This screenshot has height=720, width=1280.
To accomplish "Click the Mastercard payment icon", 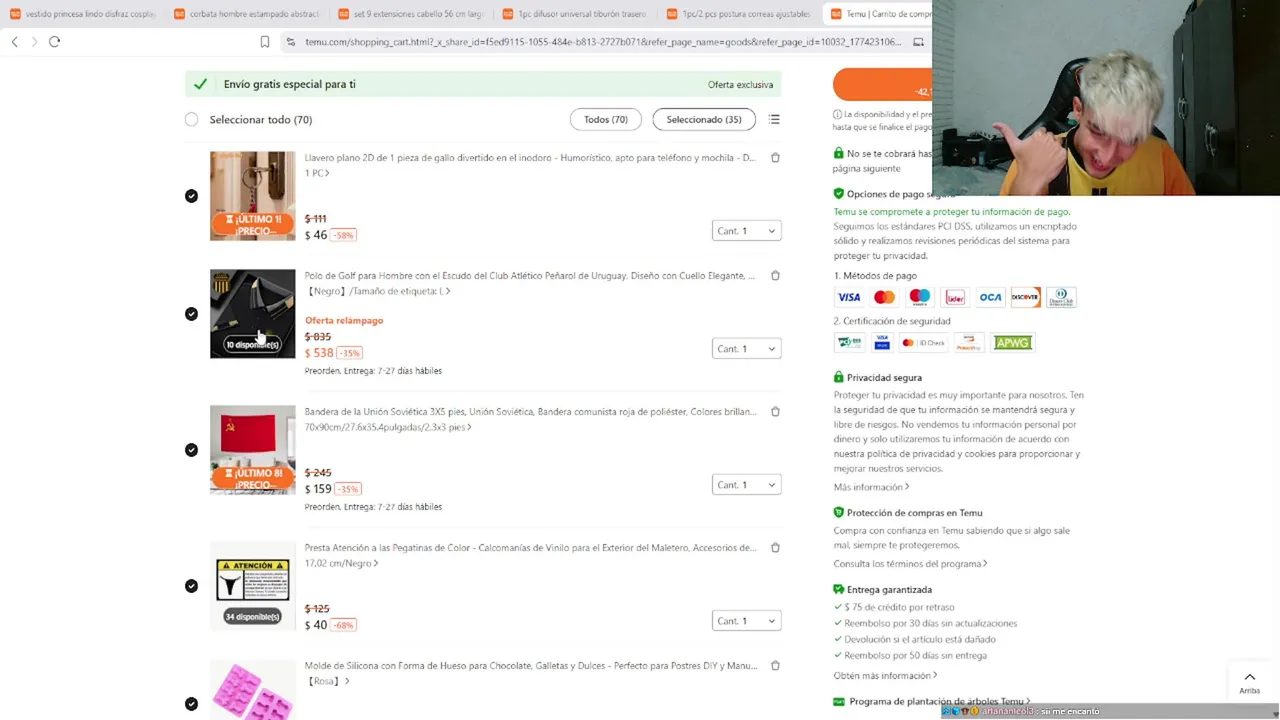I will [884, 297].
